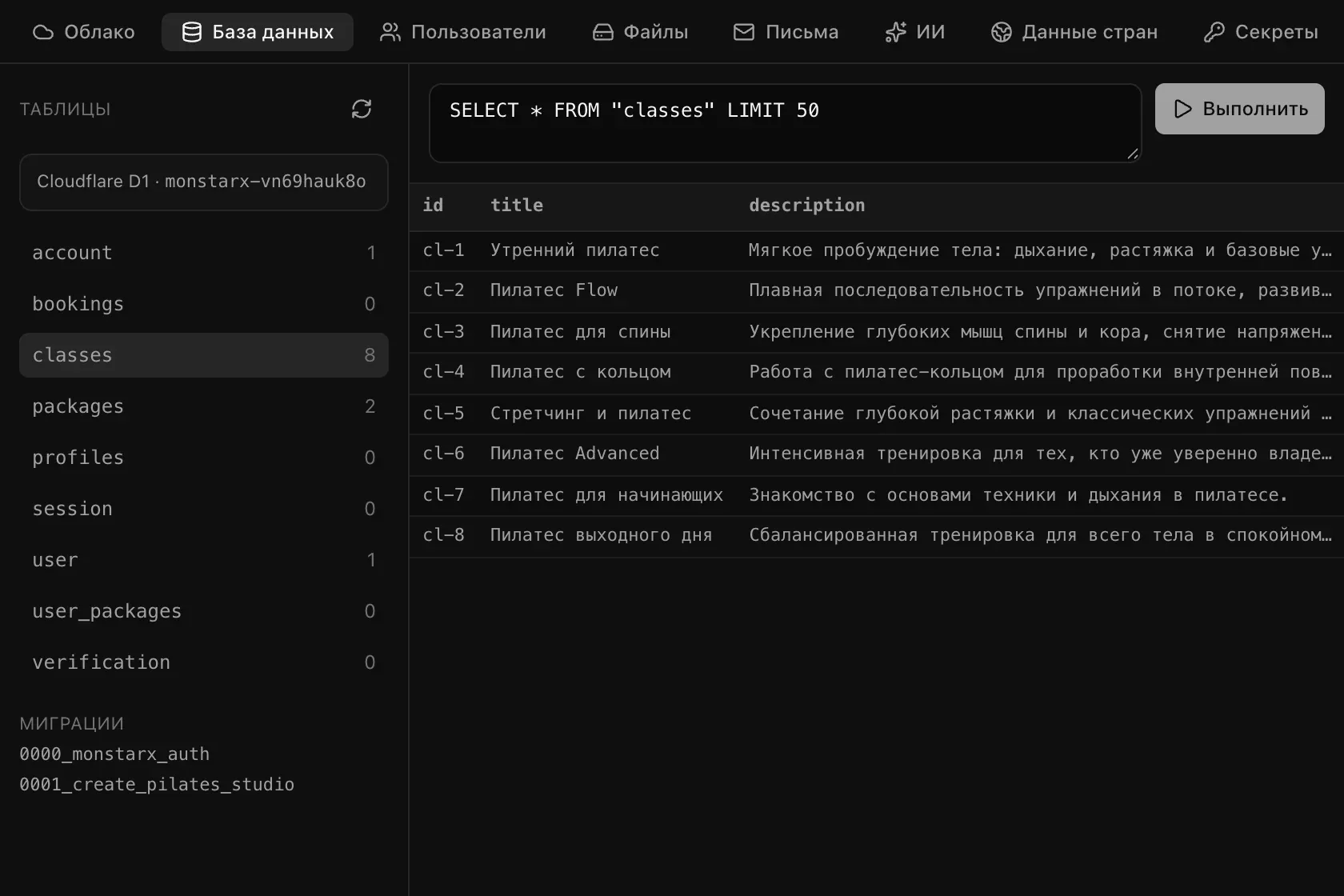Image resolution: width=1344 pixels, height=896 pixels.
Task: Click the cl-8 id cell
Action: coord(443,535)
